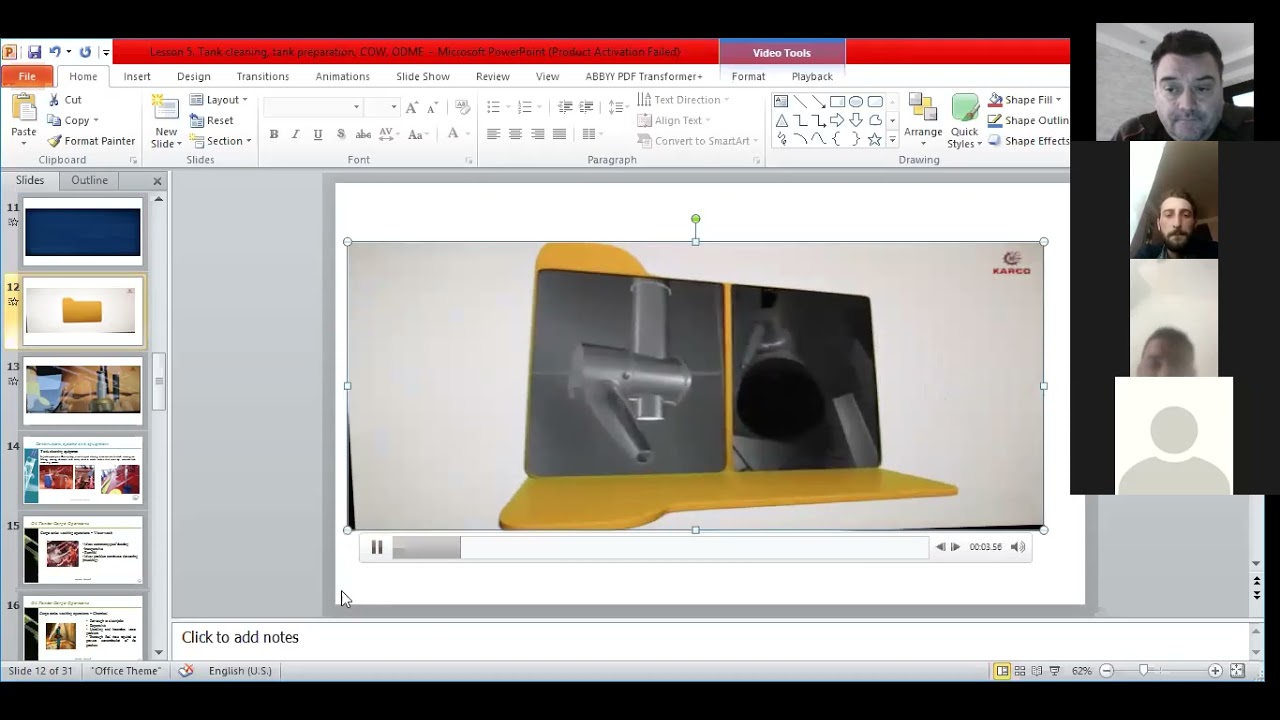Click the Format Painter brush

90,141
